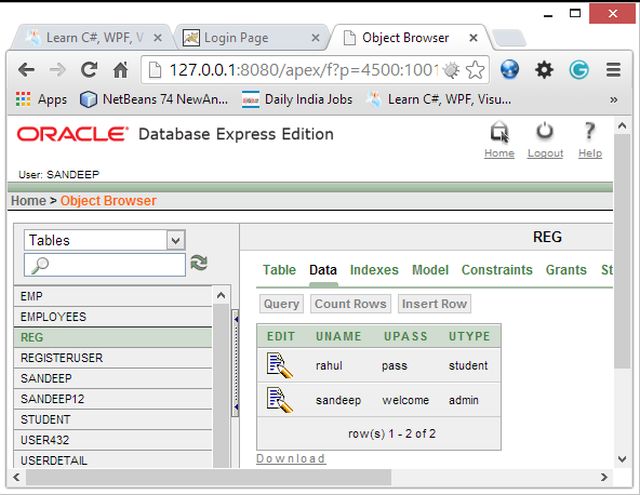Open the gear extension icon

(544, 70)
